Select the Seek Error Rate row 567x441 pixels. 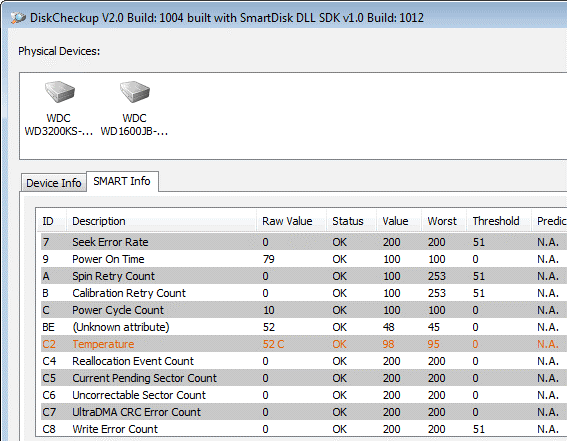pos(304,242)
